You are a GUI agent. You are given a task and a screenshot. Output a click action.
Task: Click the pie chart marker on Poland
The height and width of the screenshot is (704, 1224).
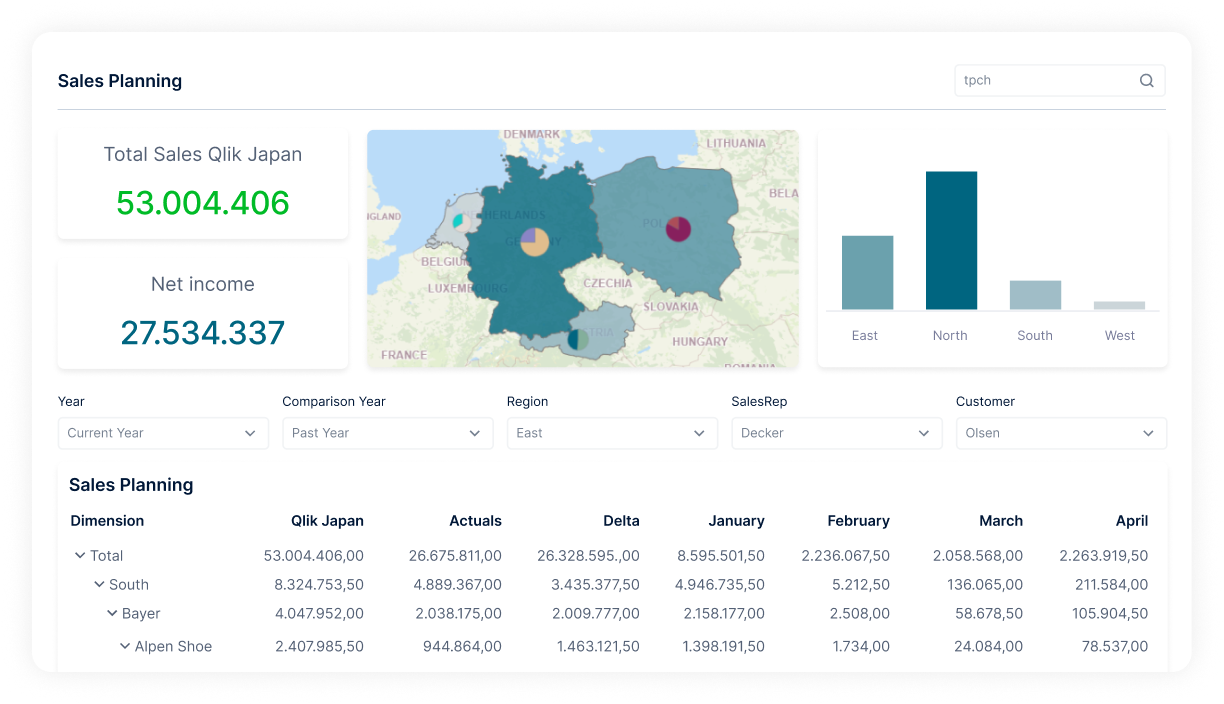coord(678,229)
